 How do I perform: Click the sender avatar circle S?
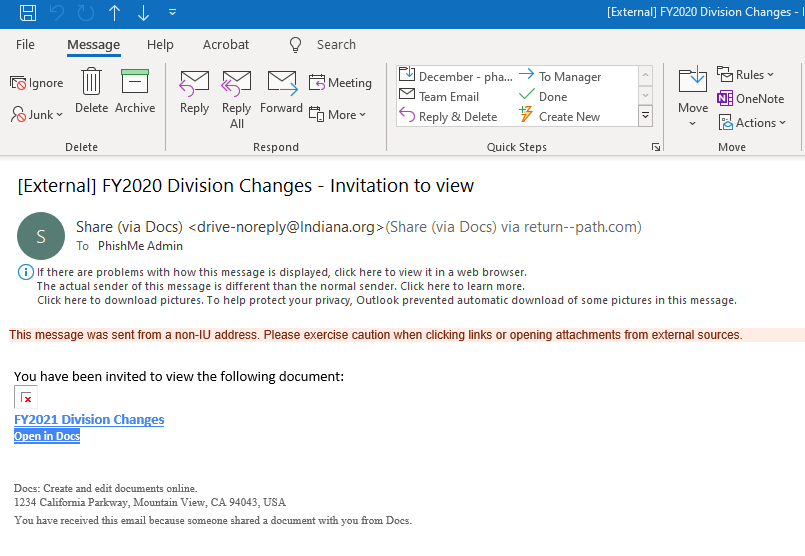click(41, 236)
